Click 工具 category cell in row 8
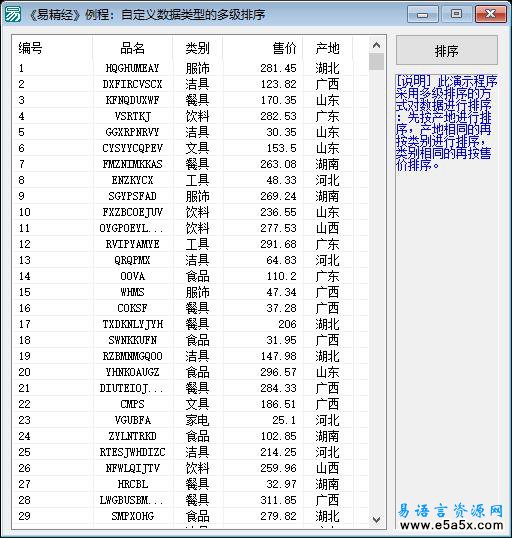 click(x=197, y=180)
